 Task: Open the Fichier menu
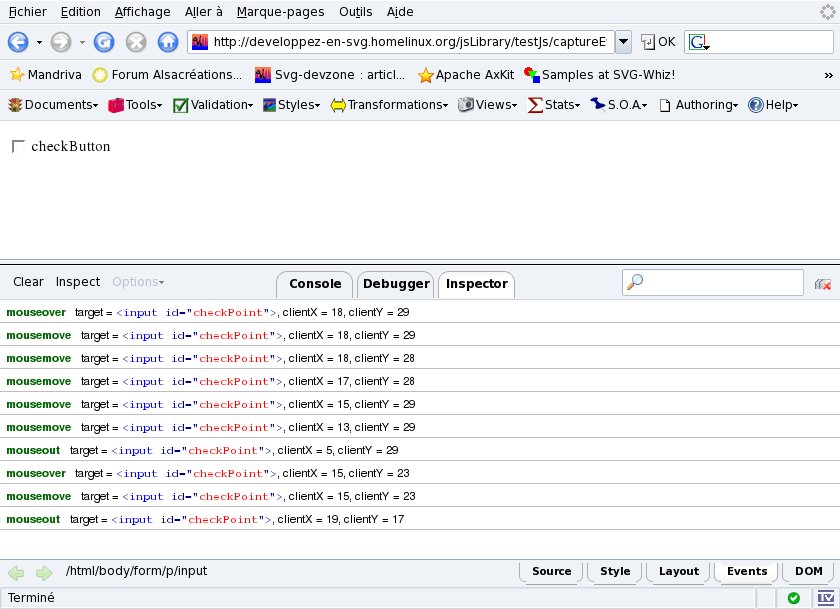coord(28,12)
